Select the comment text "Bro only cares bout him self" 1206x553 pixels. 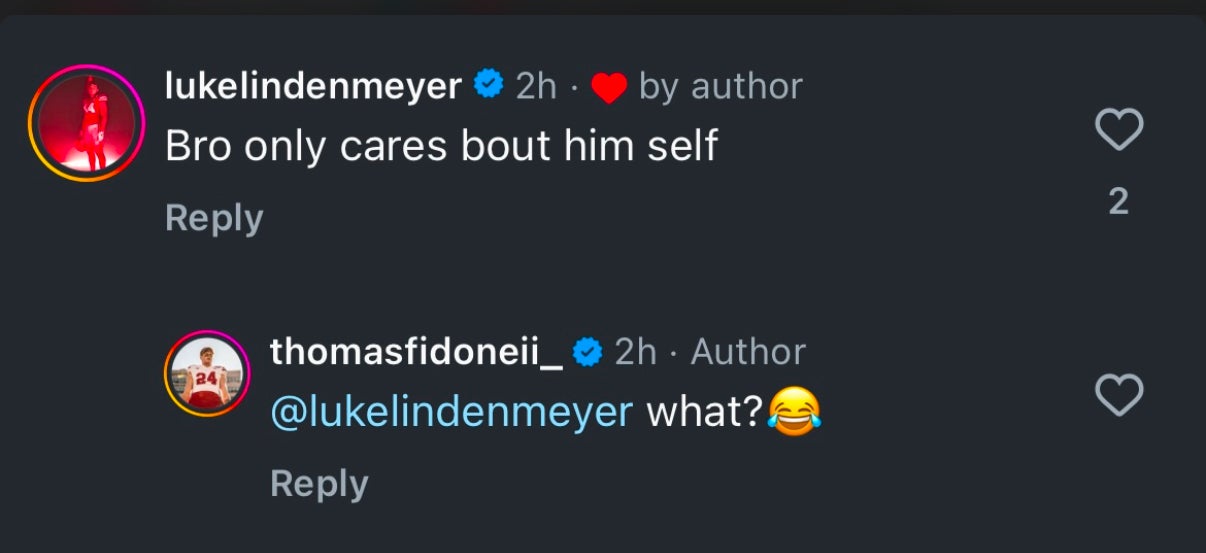pos(441,146)
